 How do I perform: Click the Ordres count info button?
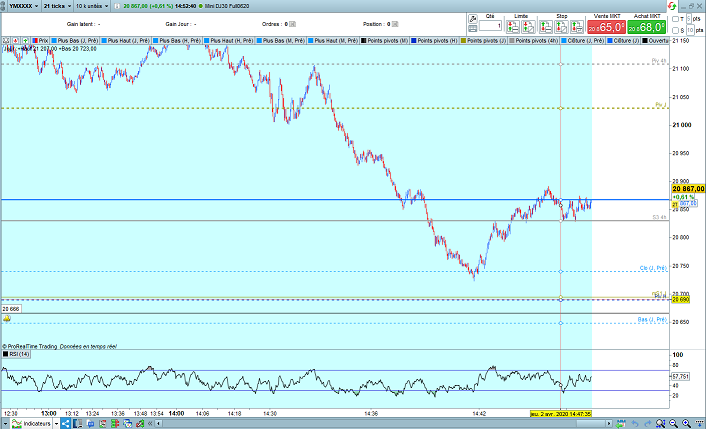(293, 24)
